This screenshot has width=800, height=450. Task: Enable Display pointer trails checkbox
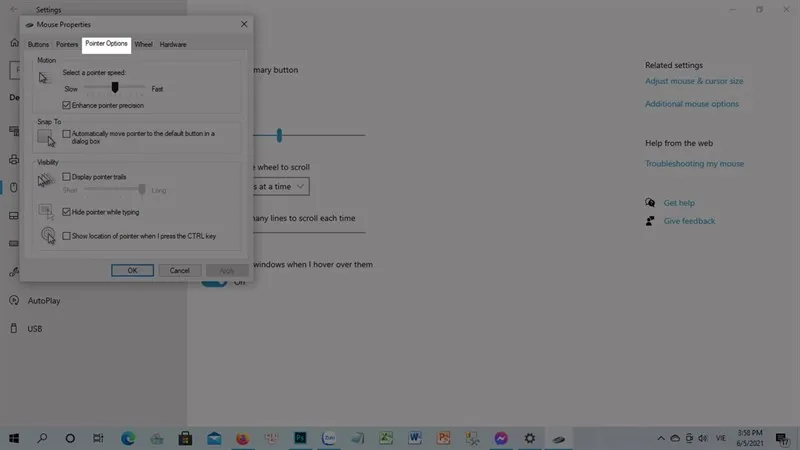67,176
